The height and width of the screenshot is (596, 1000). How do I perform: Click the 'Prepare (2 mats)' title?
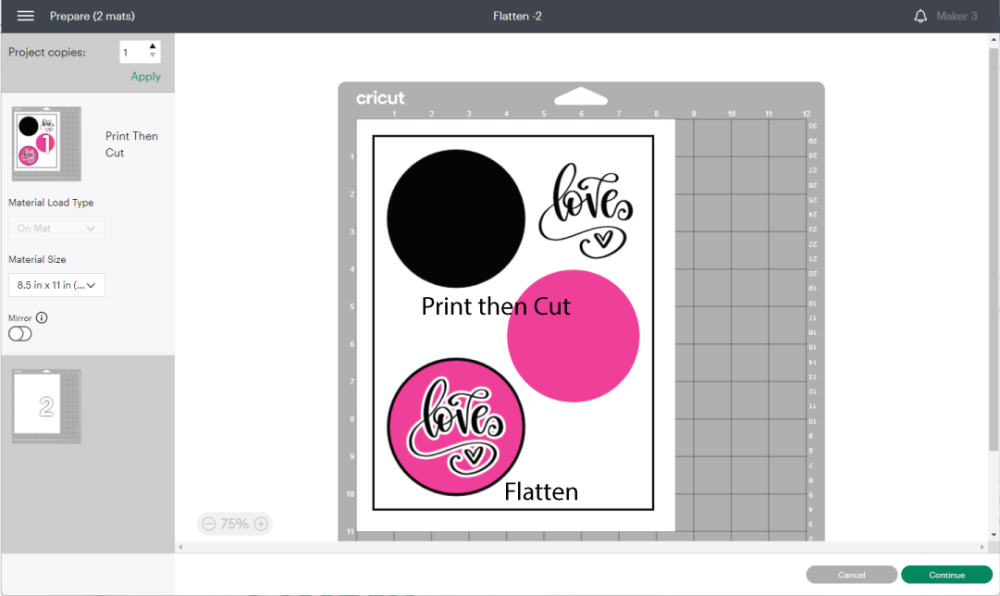point(92,16)
